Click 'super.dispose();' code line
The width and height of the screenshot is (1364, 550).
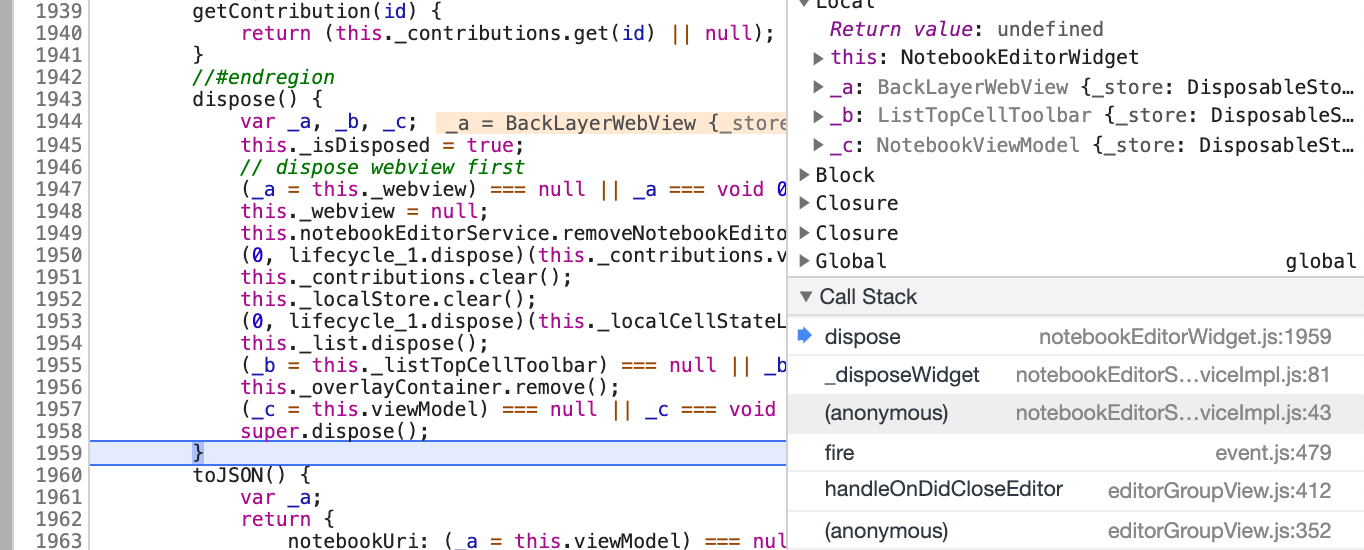pyautogui.click(x=334, y=431)
